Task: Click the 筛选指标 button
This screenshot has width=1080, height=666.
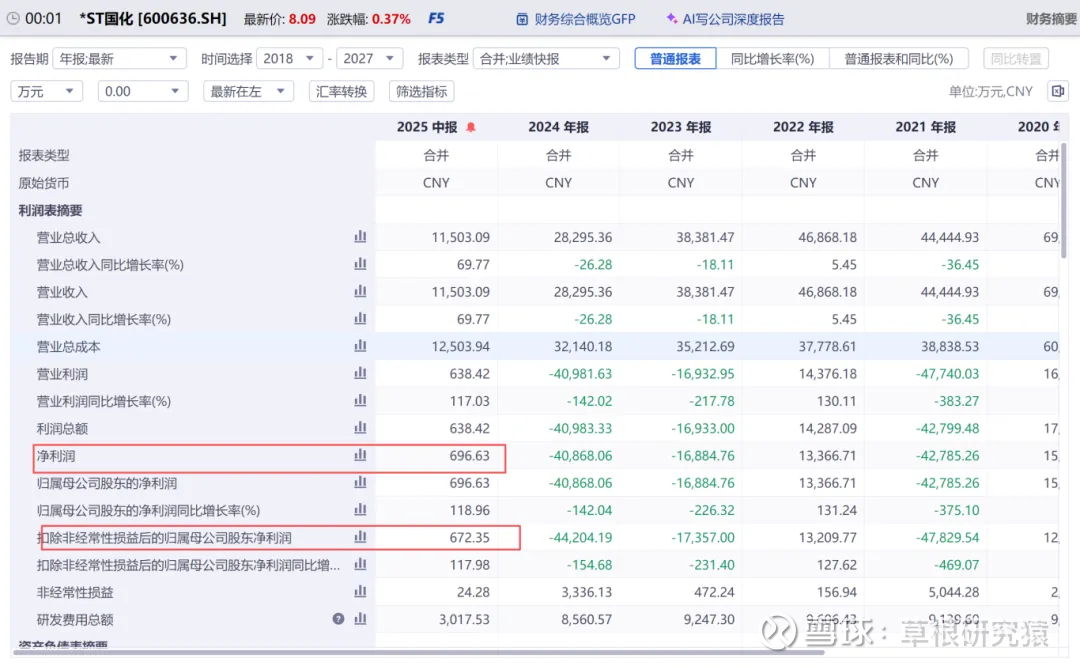Action: pos(421,91)
